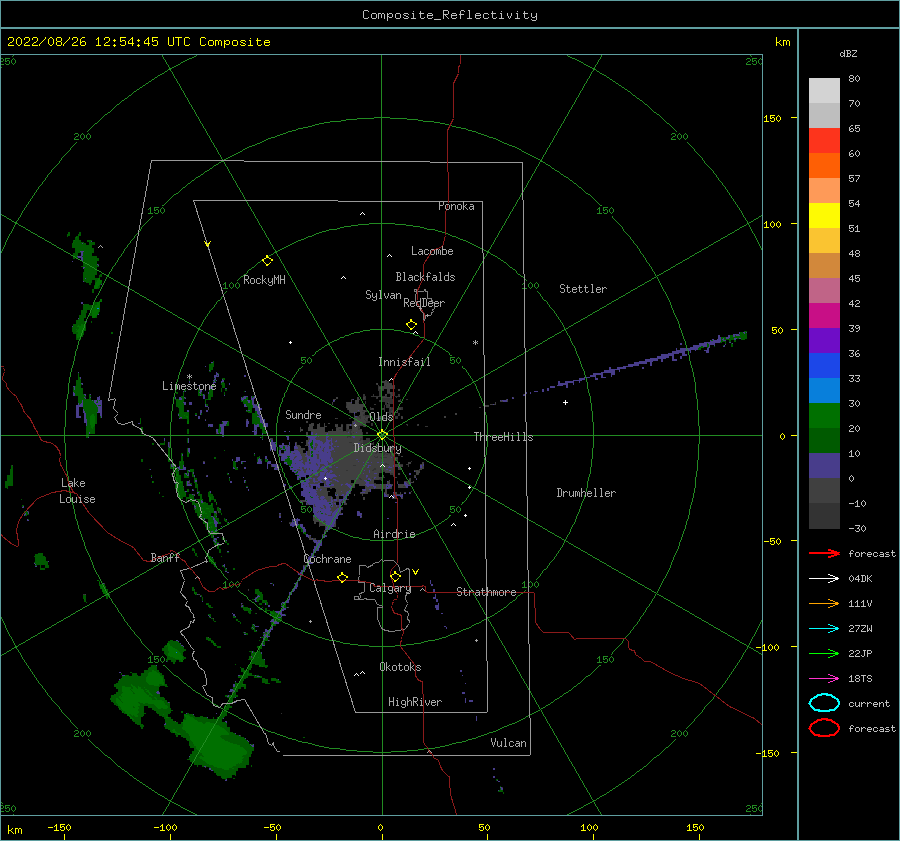
Task: Click the cyan 27ZW arrow in legend
Action: click(825, 629)
